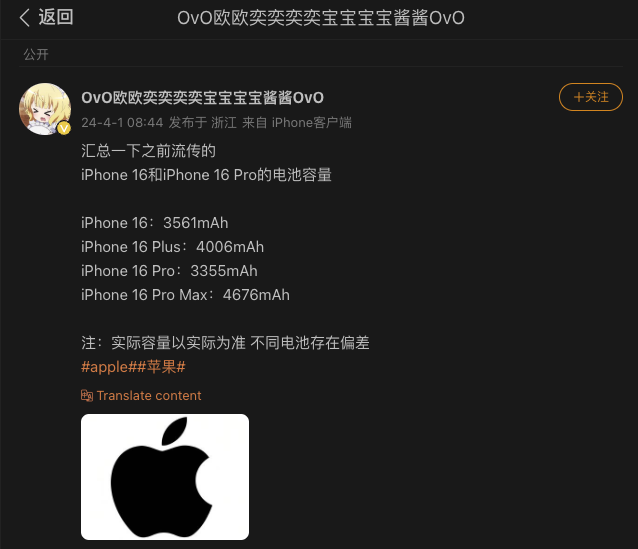
Task: Open the author's anime avatar picture
Action: [x=45, y=109]
